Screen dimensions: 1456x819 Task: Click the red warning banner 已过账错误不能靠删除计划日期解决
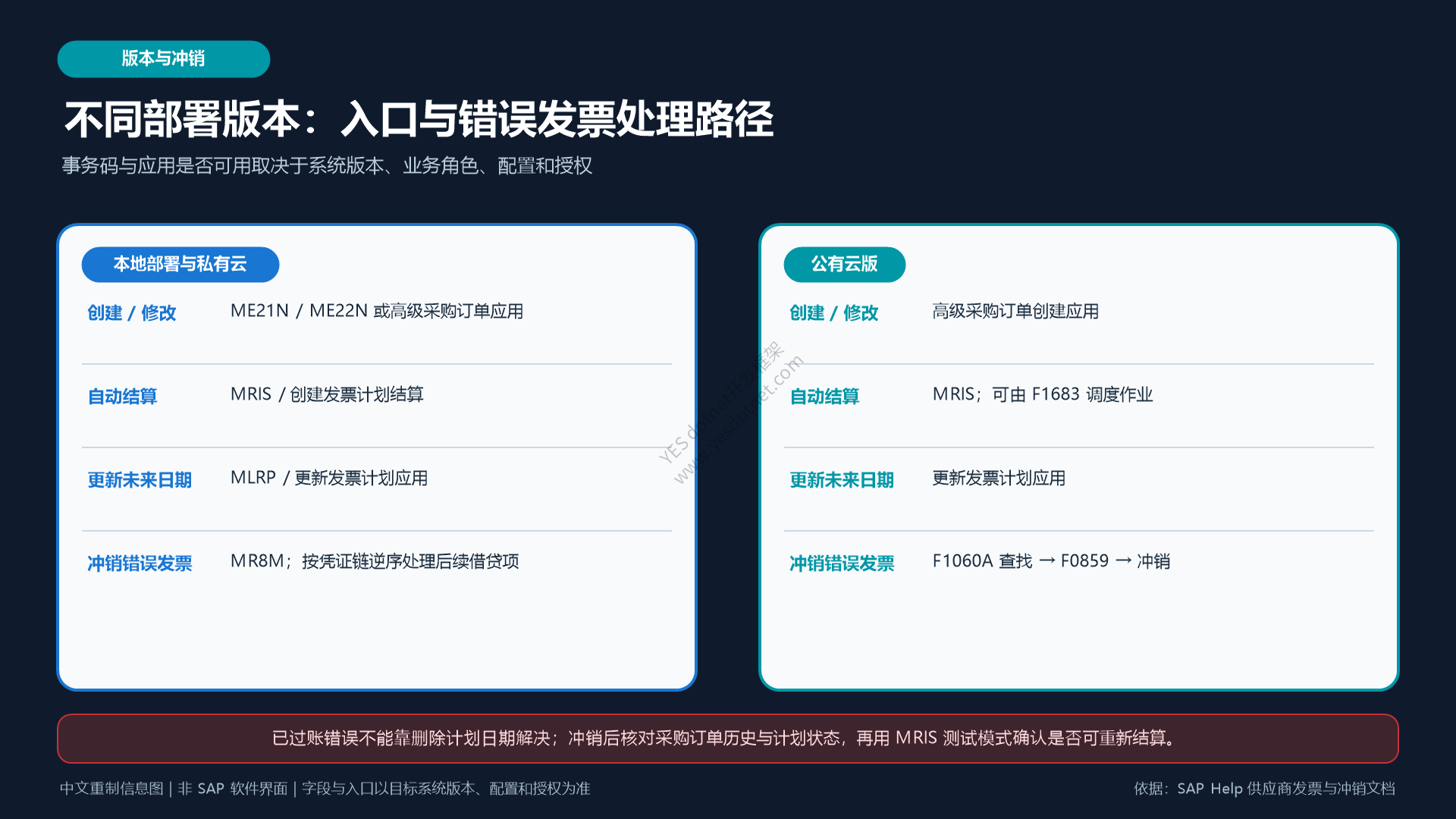(x=728, y=739)
